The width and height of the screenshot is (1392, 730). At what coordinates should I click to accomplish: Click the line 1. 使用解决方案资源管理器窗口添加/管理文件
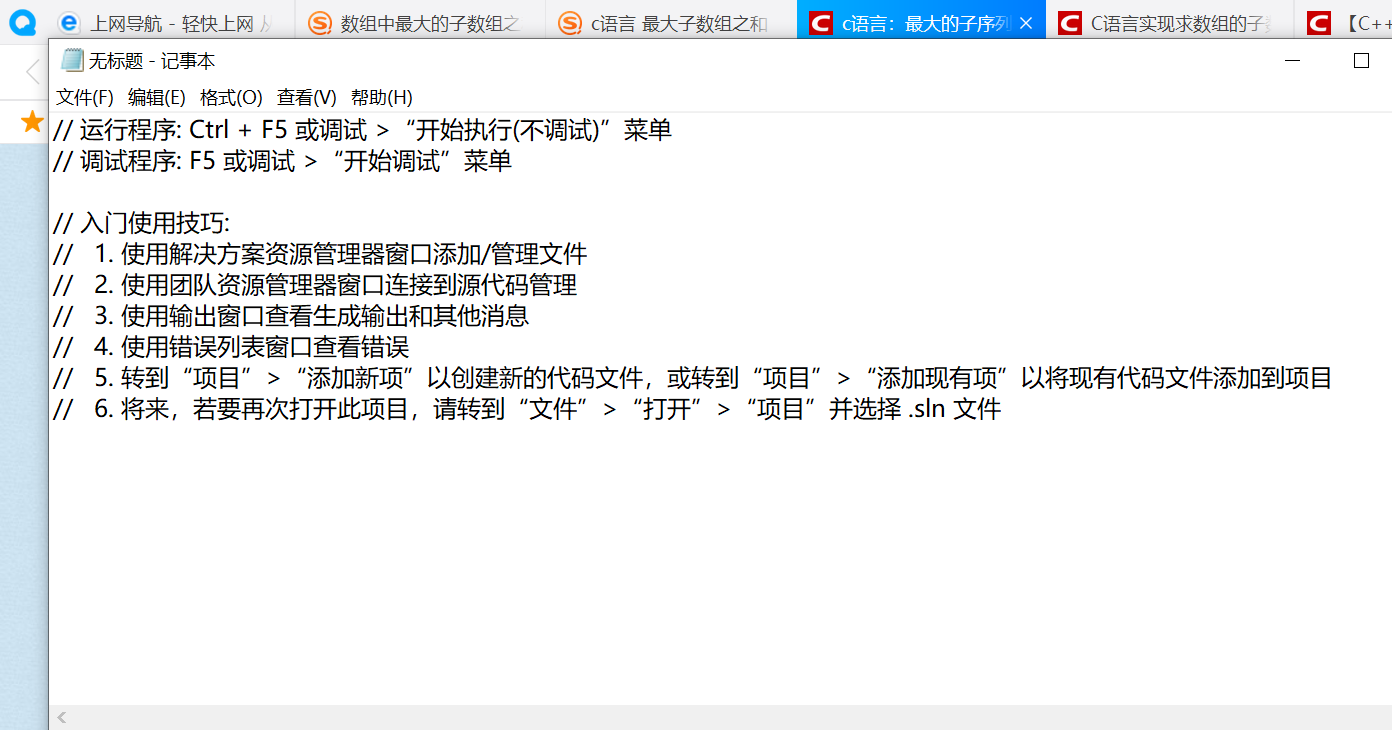pyautogui.click(x=320, y=254)
